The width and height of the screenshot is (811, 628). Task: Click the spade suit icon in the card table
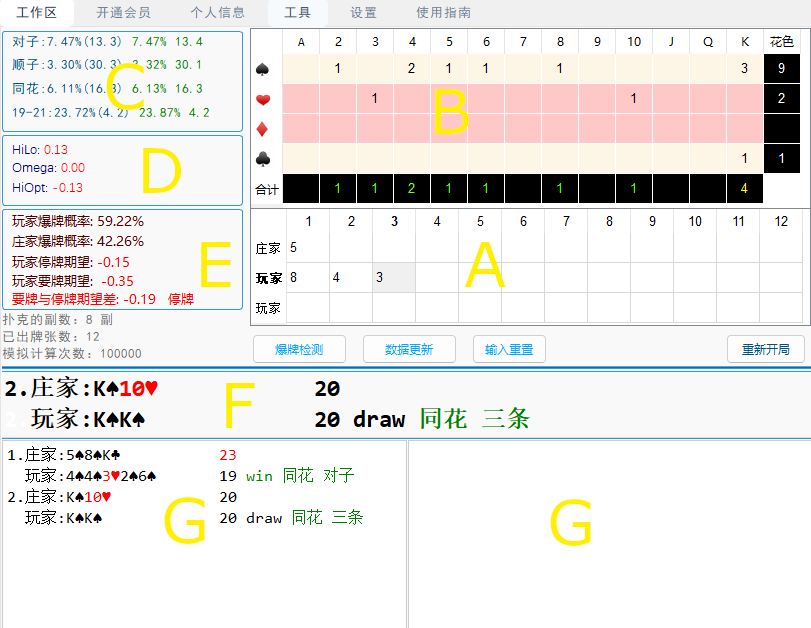pyautogui.click(x=264, y=68)
